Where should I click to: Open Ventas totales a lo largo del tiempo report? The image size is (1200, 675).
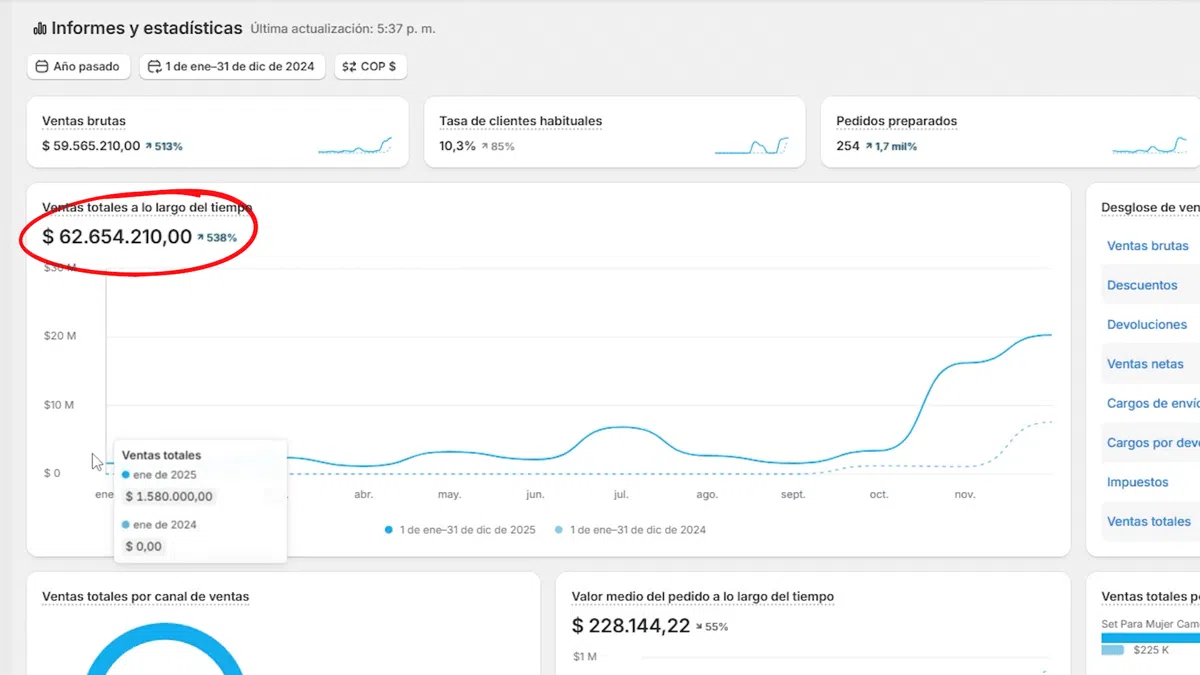(x=147, y=208)
